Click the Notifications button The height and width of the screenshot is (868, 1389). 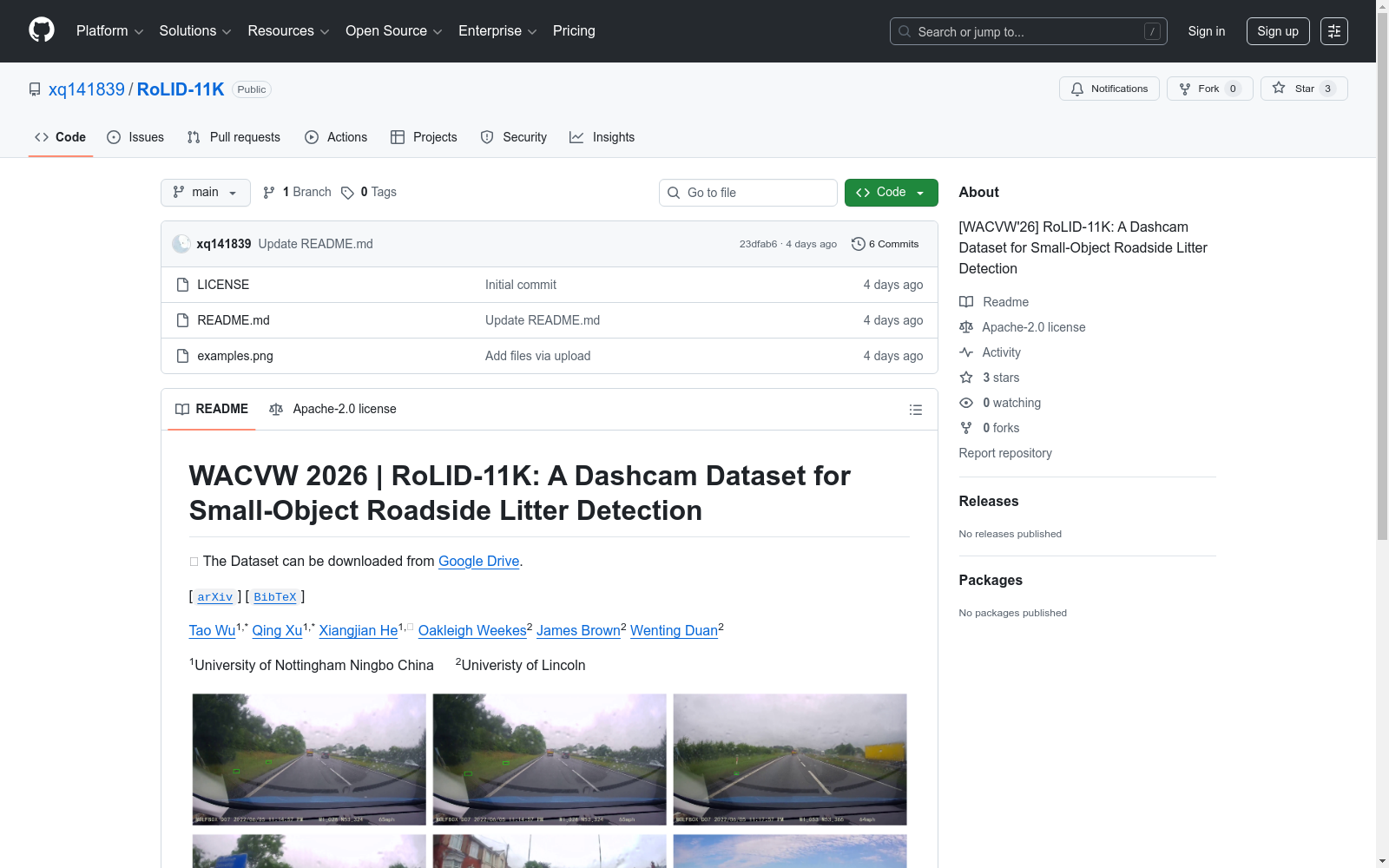tap(1109, 89)
